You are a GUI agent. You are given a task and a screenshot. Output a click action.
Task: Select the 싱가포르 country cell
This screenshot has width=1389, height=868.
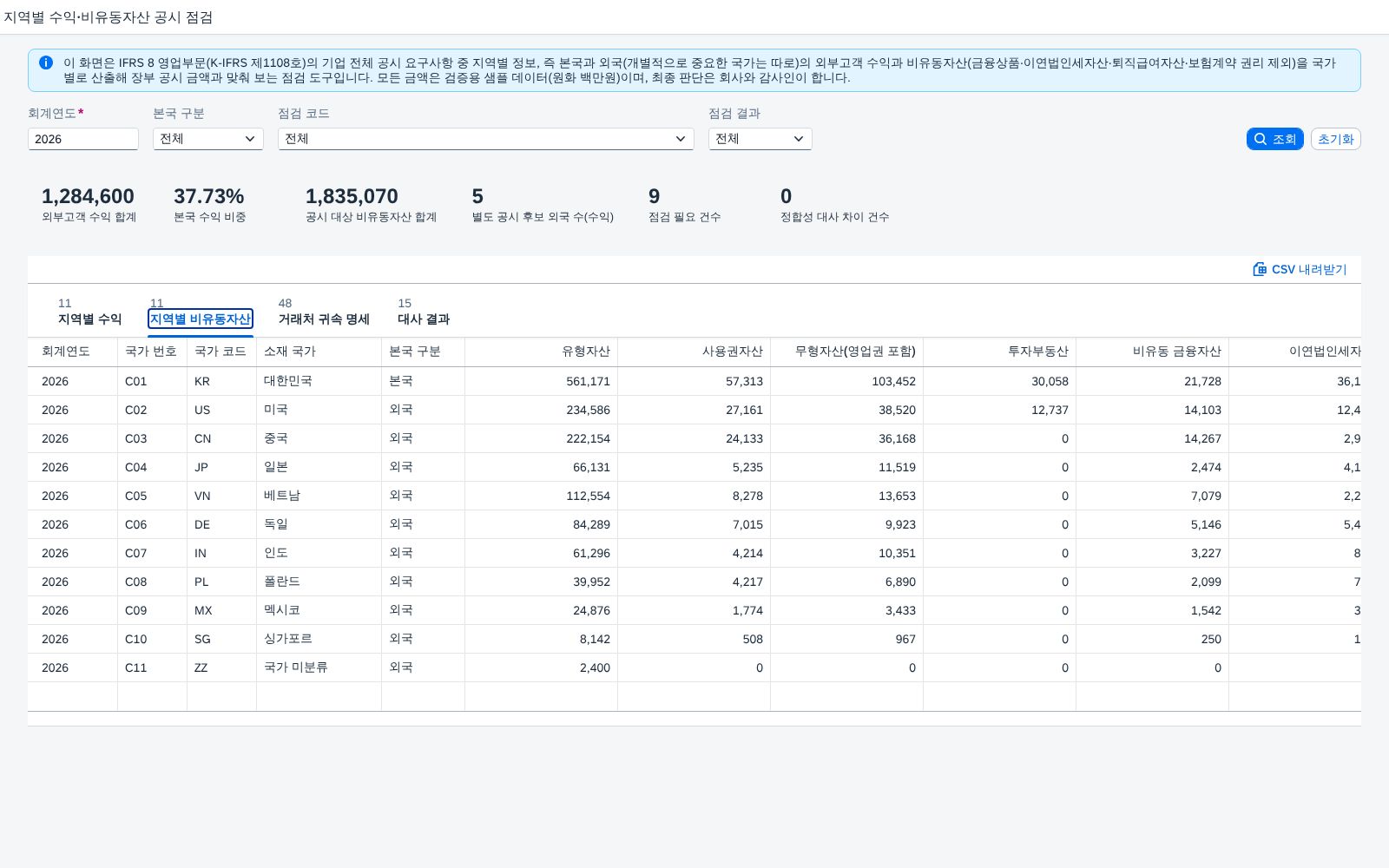click(319, 639)
